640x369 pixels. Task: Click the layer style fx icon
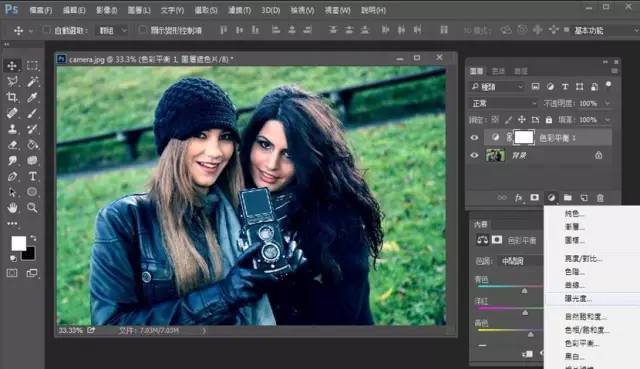click(518, 198)
